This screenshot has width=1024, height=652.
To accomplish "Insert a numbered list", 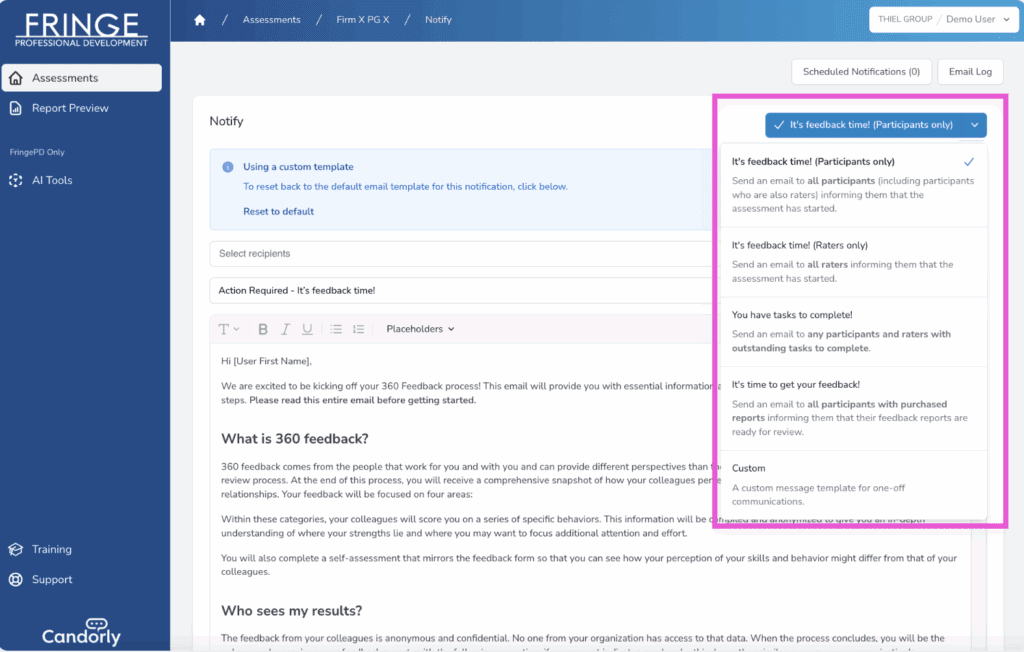I will pyautogui.click(x=359, y=329).
